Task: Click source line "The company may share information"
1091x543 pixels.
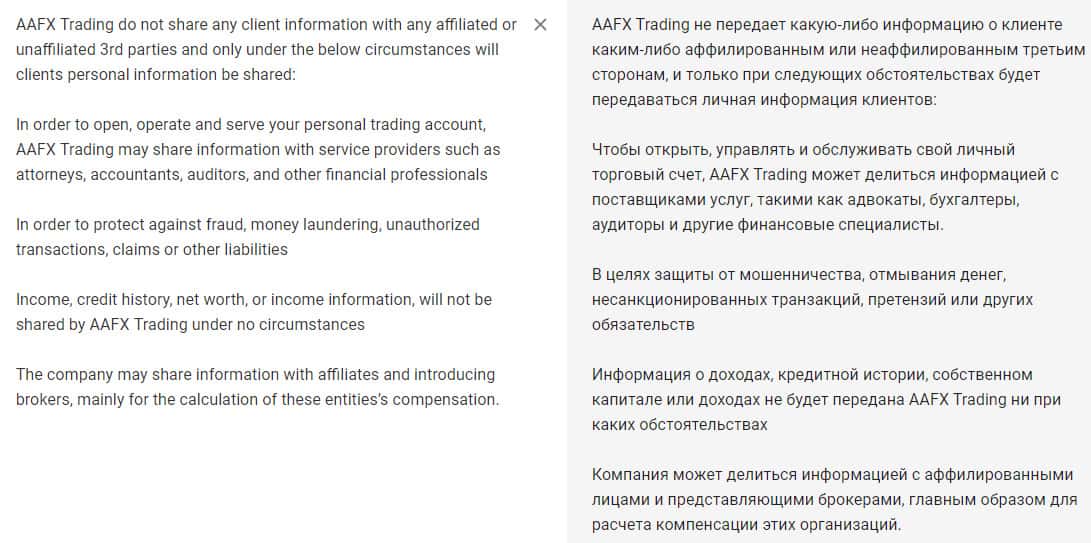Action: pyautogui.click(x=255, y=374)
